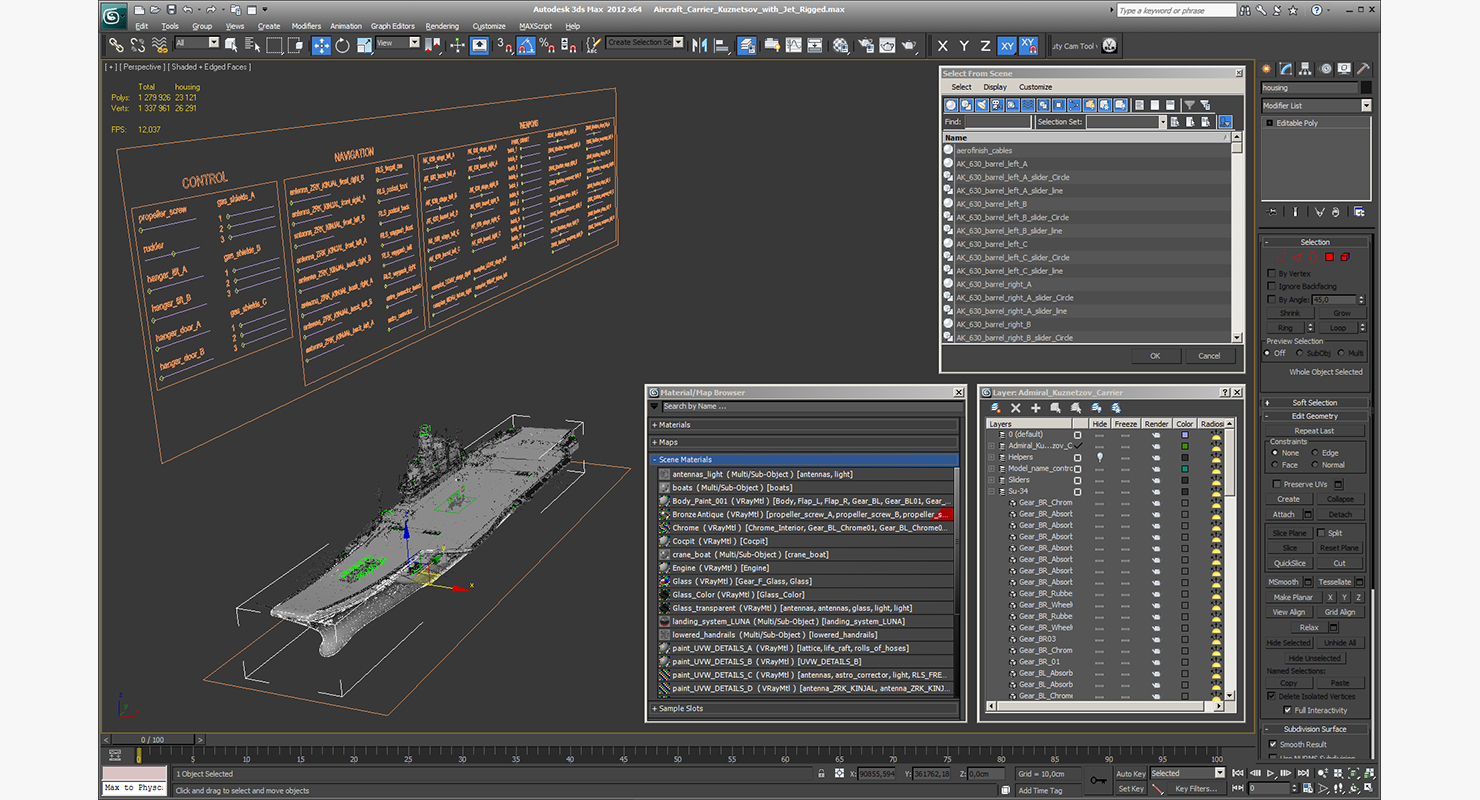1480x800 pixels.
Task: Expand the Sample Slots group
Action: pos(805,708)
